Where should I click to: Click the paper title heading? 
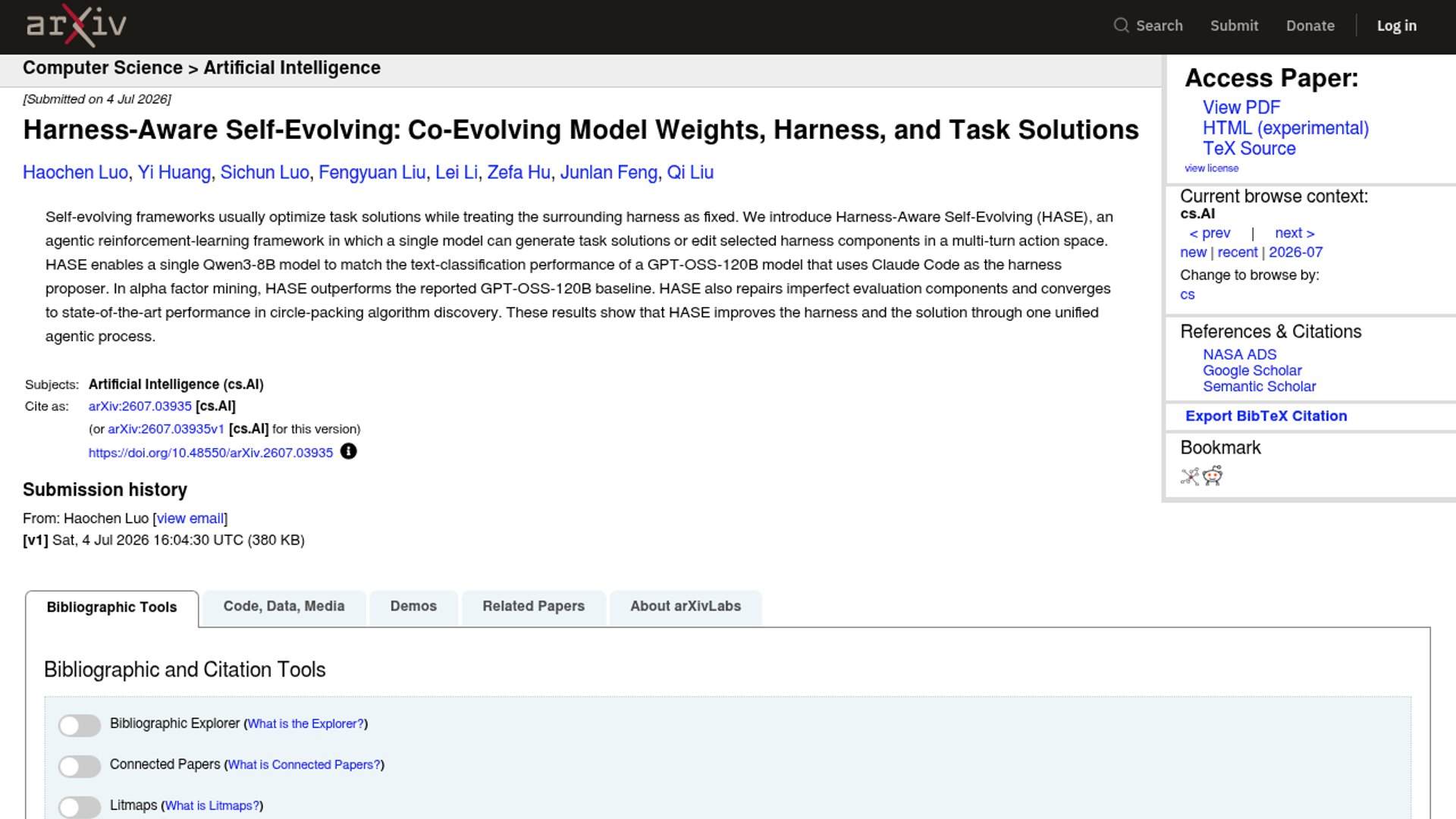tap(581, 130)
